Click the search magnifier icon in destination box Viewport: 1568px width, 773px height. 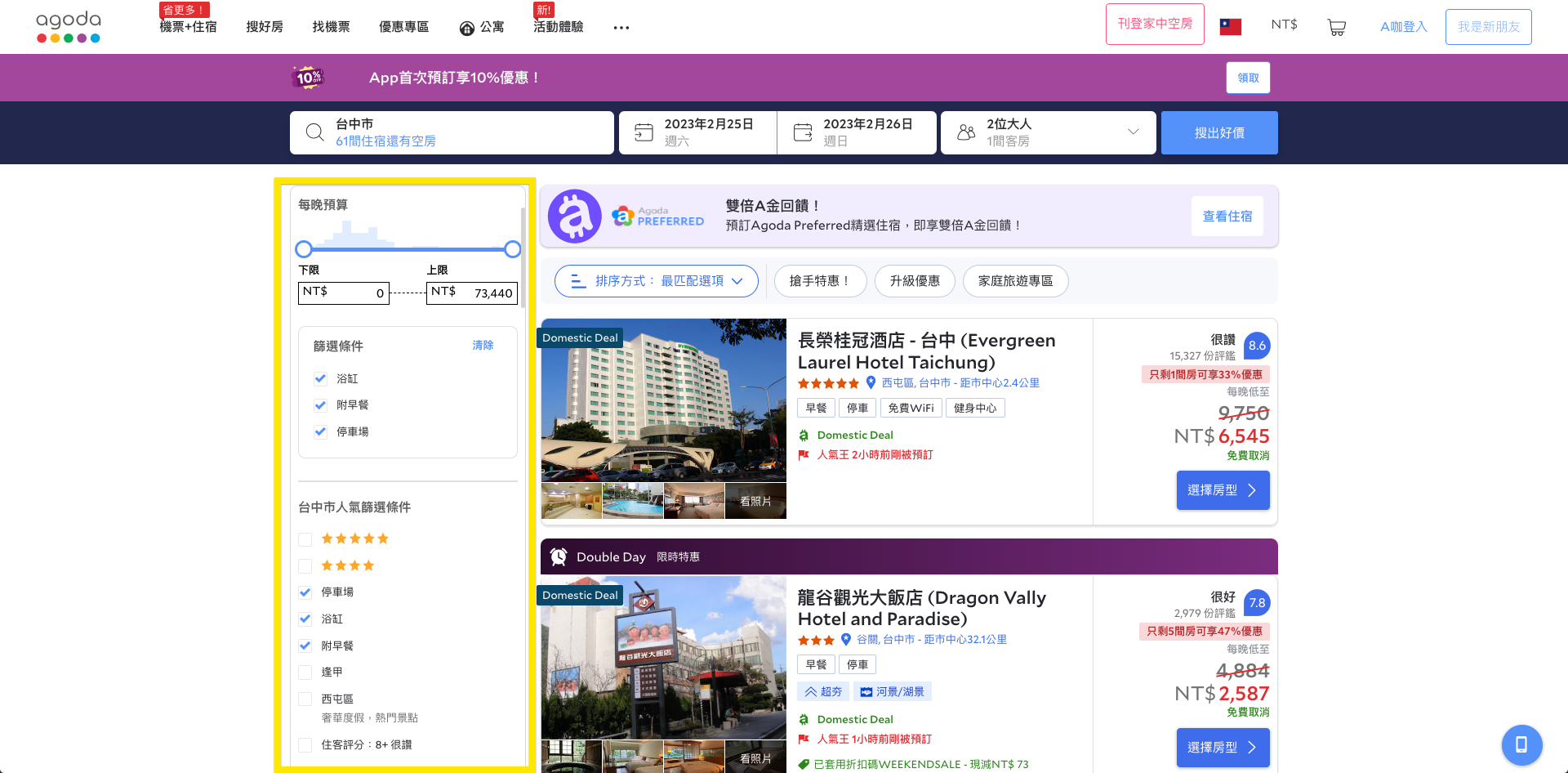(x=314, y=132)
